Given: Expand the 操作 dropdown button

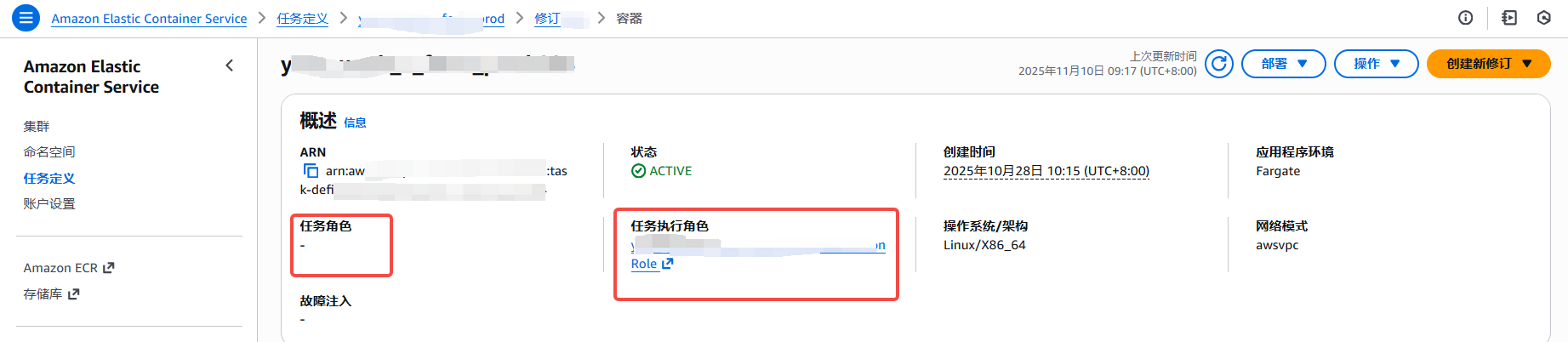Looking at the screenshot, I should [1376, 64].
